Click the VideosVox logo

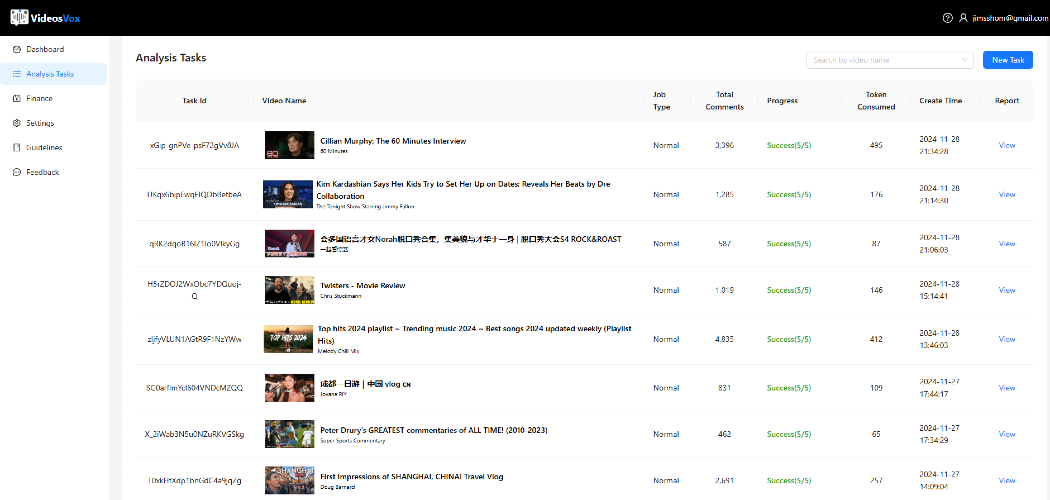[45, 18]
